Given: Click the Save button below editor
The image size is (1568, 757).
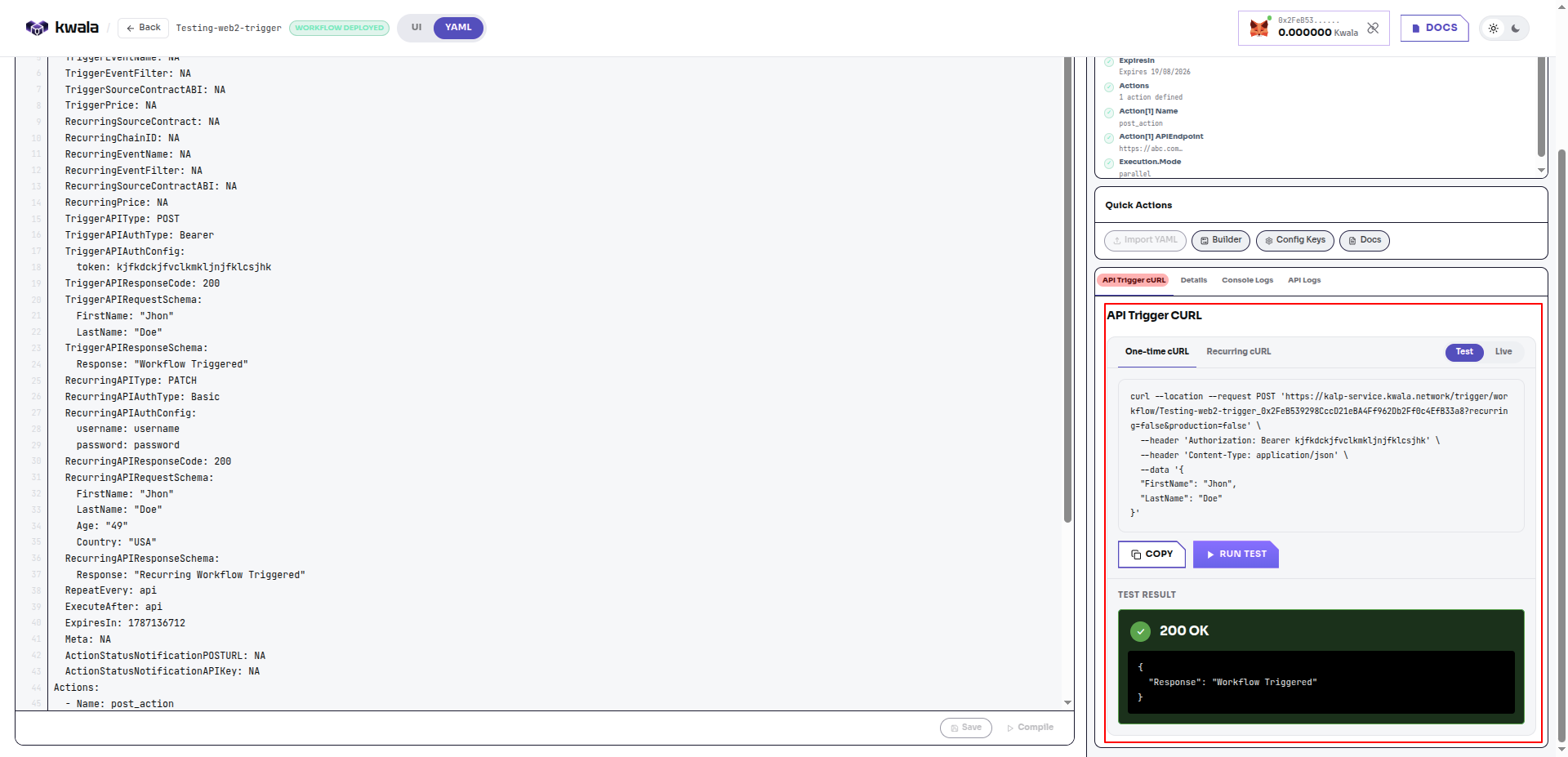Looking at the screenshot, I should click(x=965, y=728).
